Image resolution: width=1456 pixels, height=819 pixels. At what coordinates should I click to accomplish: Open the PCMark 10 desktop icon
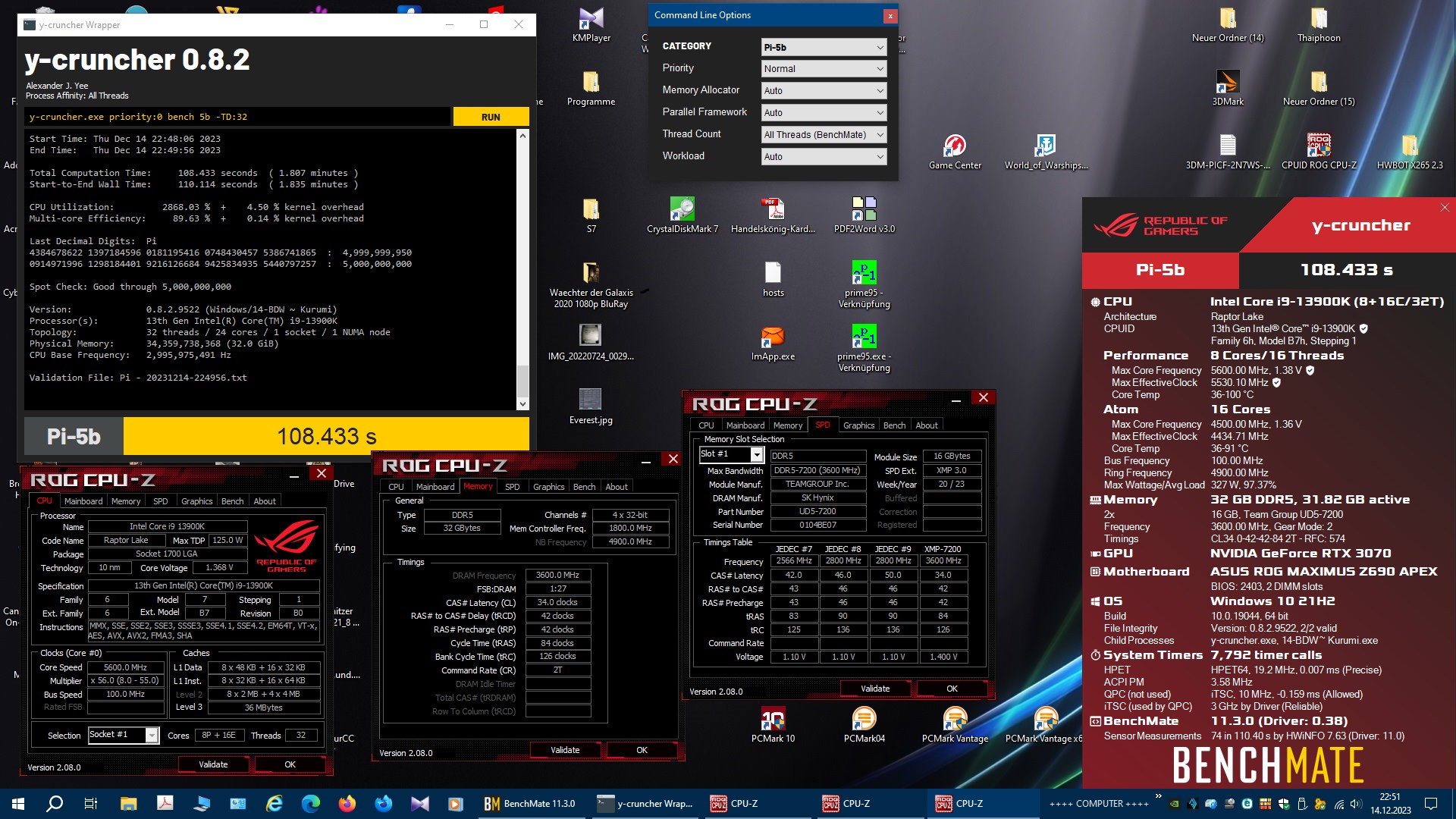(773, 724)
